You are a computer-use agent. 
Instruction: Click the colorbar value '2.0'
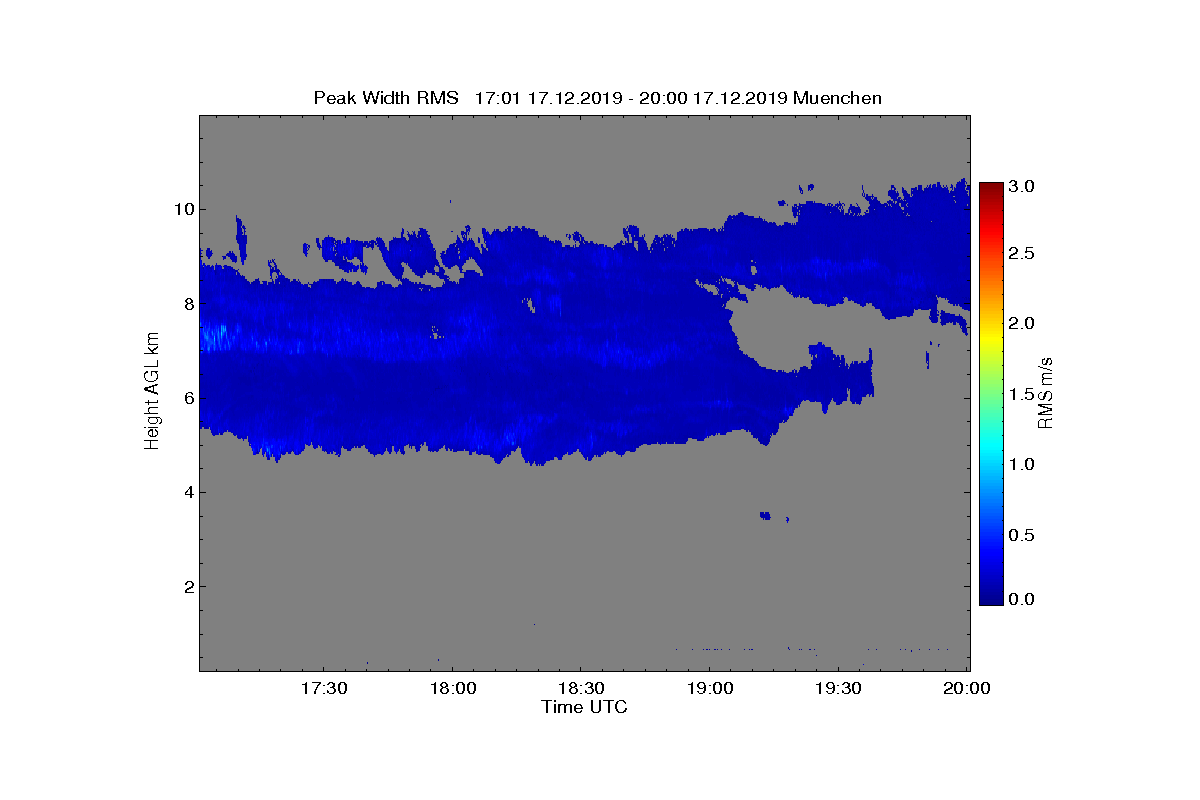pyautogui.click(x=1022, y=323)
